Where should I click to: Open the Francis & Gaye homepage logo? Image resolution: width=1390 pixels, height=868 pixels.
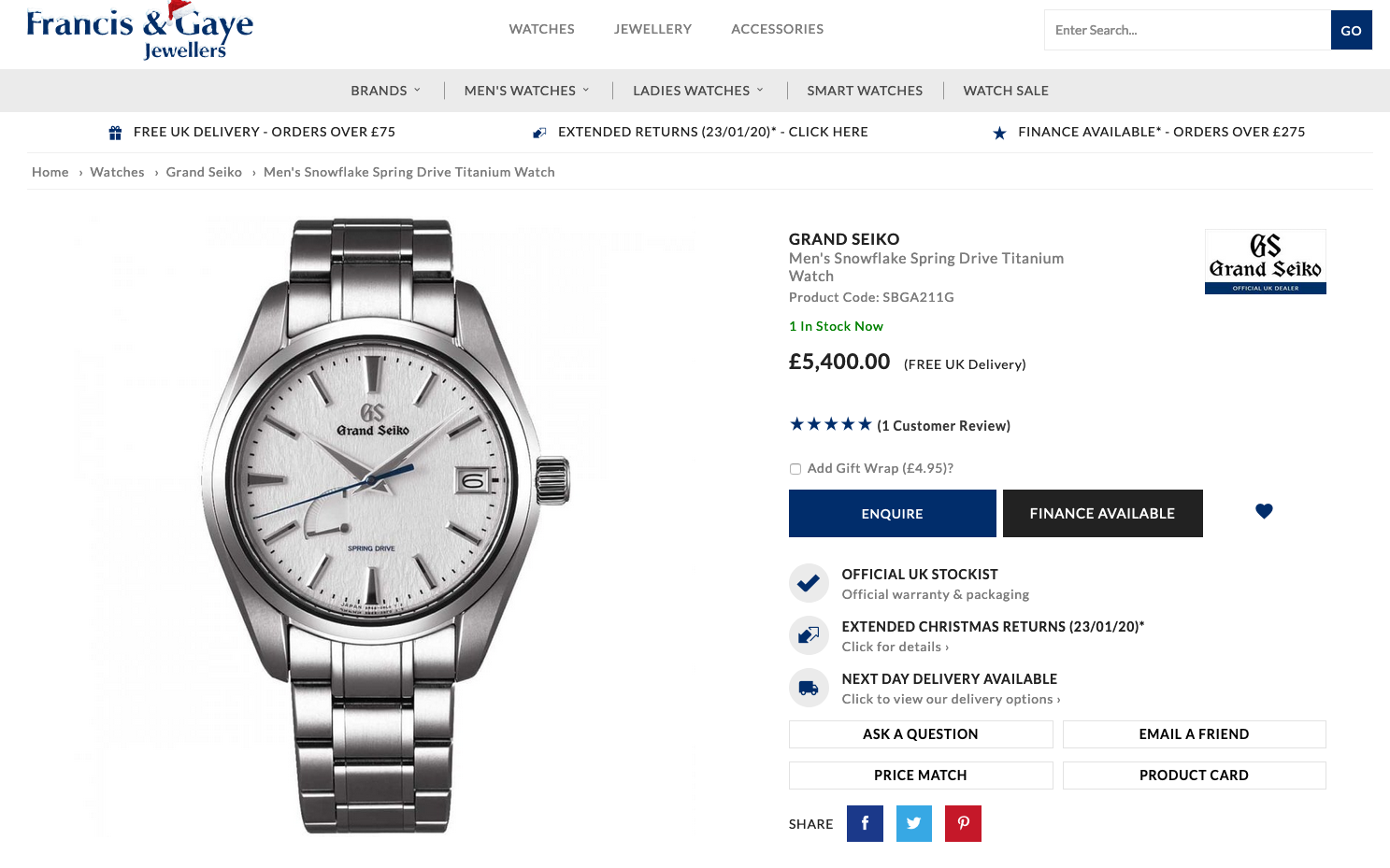pyautogui.click(x=140, y=32)
